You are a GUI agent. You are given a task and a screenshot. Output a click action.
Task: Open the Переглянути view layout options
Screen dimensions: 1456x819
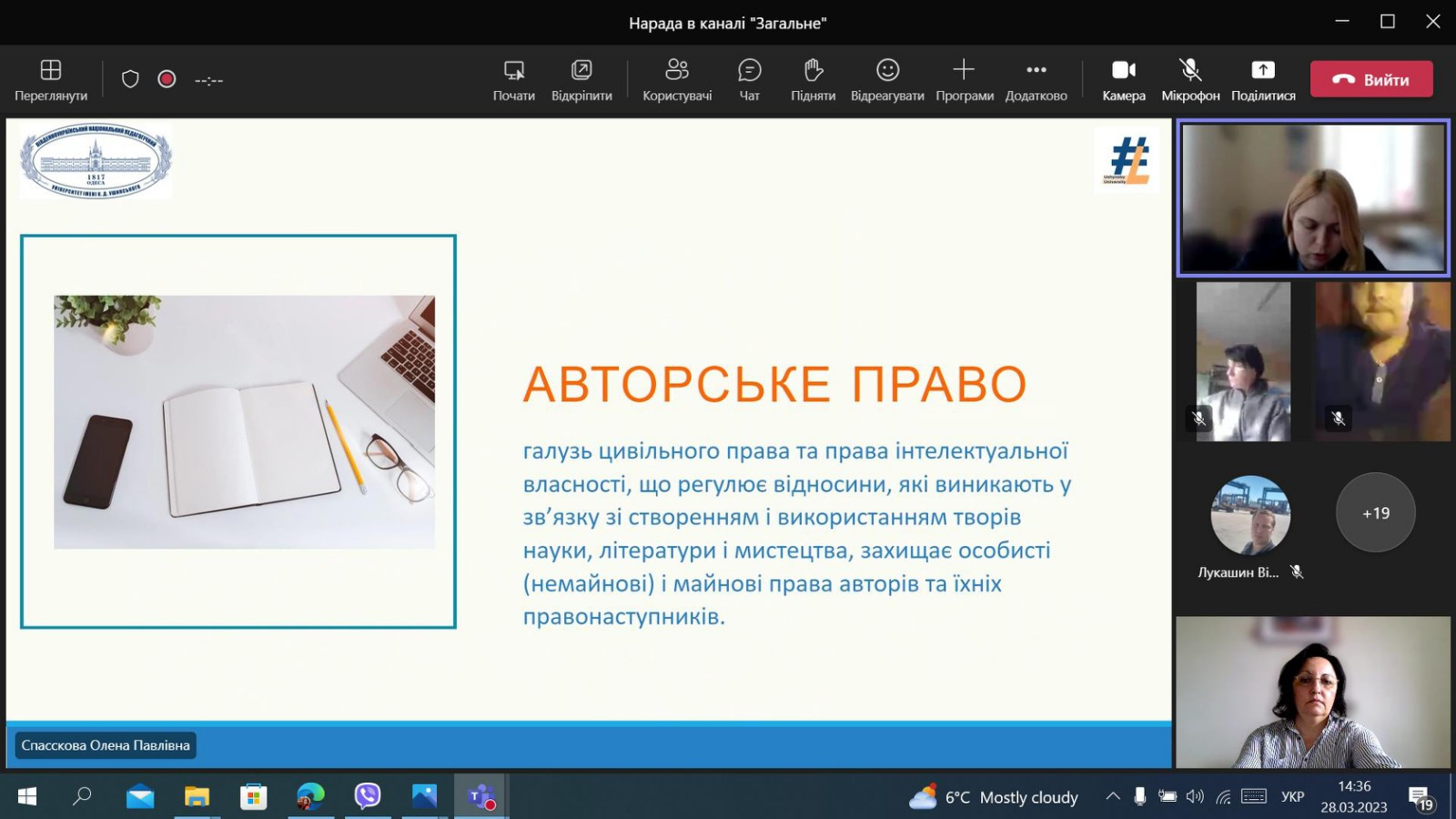(x=51, y=80)
